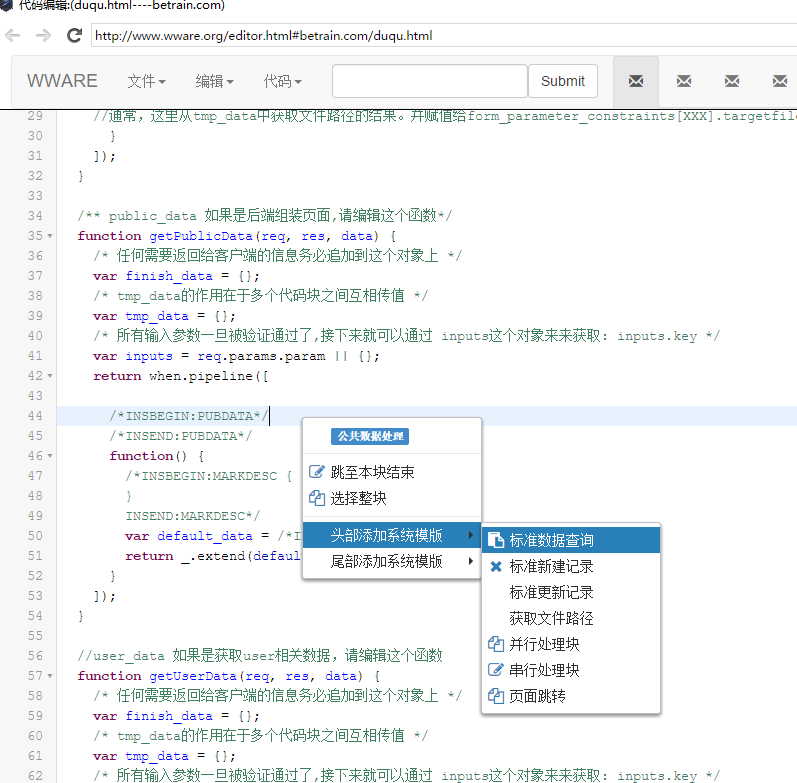Collapse the fold arrow at line 46
The height and width of the screenshot is (783, 797).
click(x=50, y=456)
